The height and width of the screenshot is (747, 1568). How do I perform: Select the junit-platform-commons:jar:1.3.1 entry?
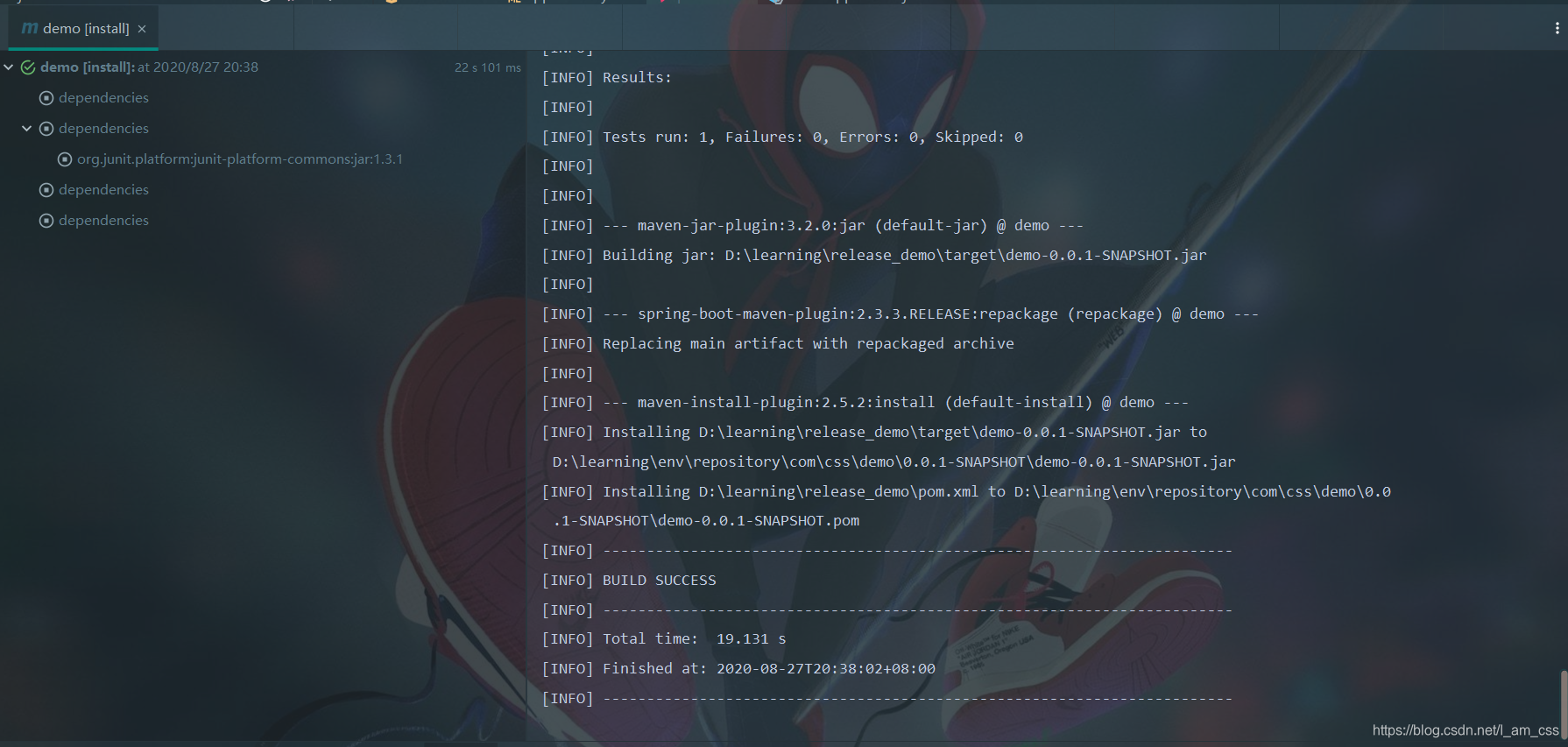click(x=239, y=159)
